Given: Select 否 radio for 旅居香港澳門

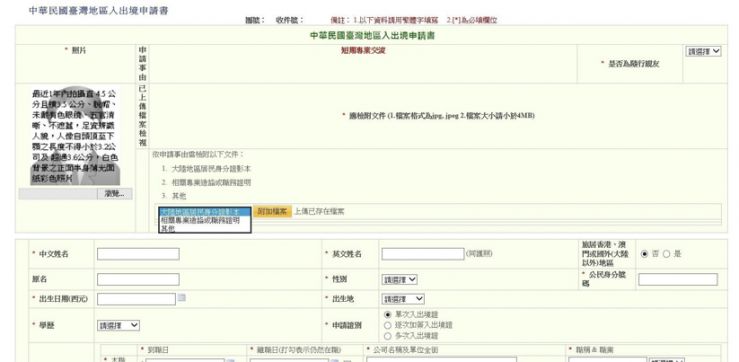Looking at the screenshot, I should [x=644, y=254].
